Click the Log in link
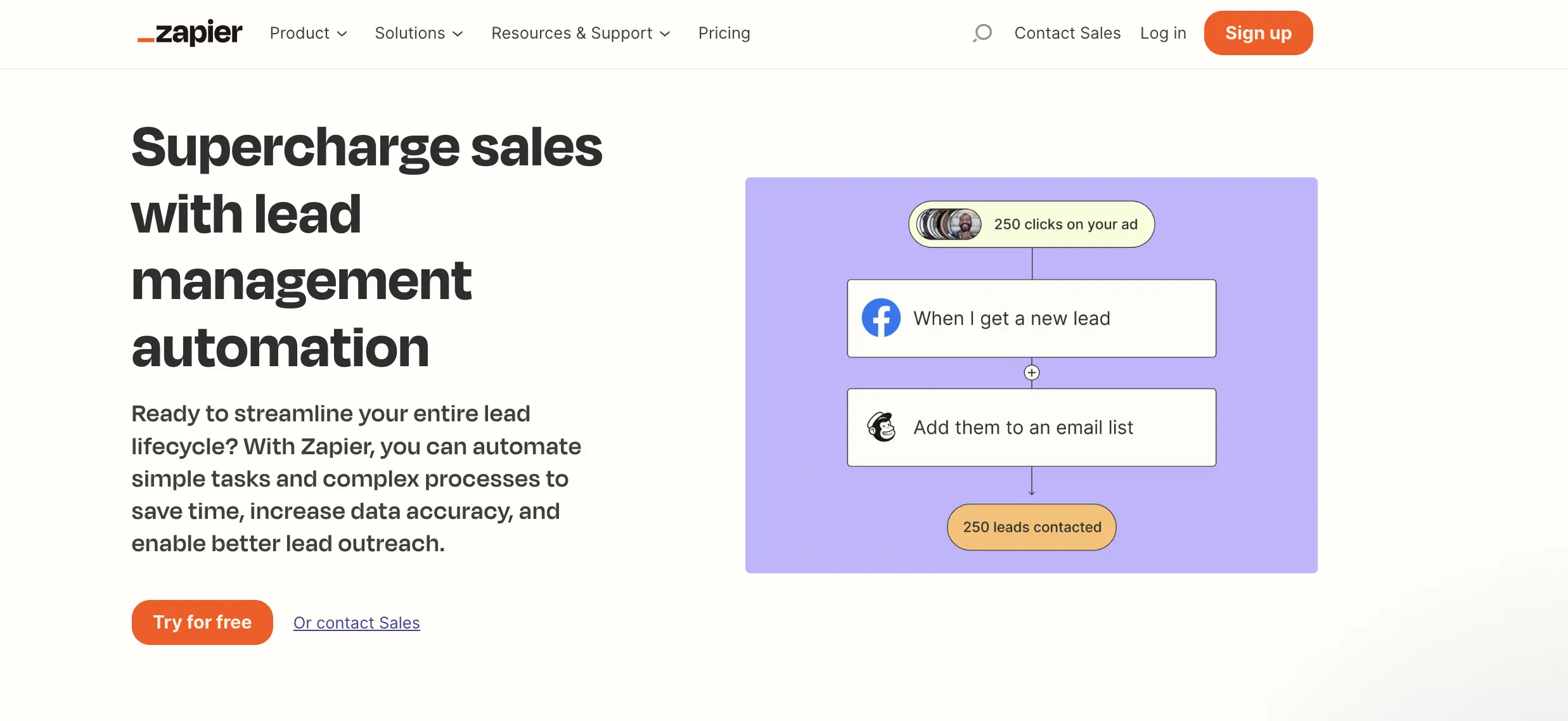 tap(1163, 33)
